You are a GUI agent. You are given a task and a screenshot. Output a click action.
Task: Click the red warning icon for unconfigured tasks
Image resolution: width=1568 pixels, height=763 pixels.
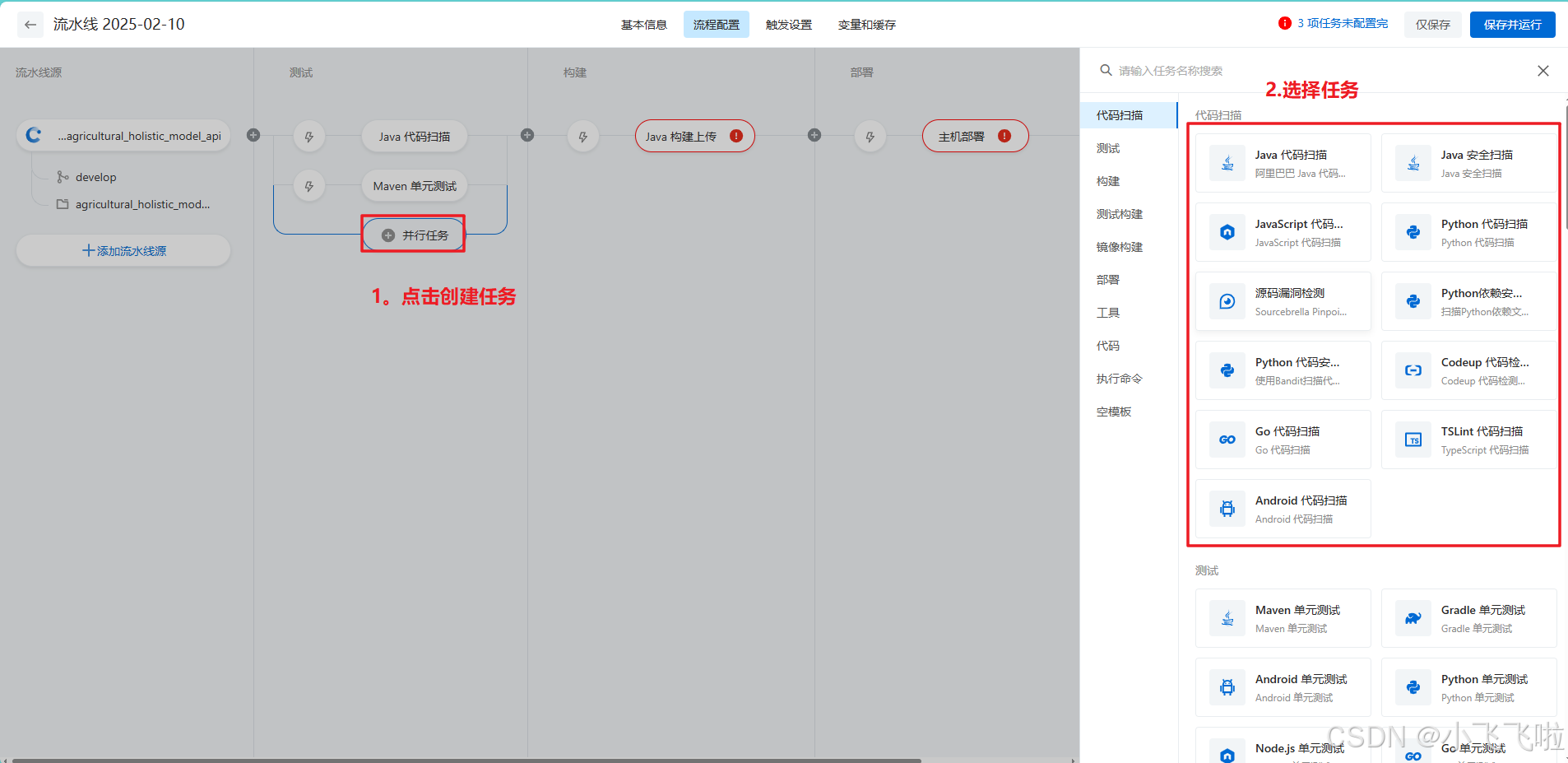click(x=1284, y=23)
